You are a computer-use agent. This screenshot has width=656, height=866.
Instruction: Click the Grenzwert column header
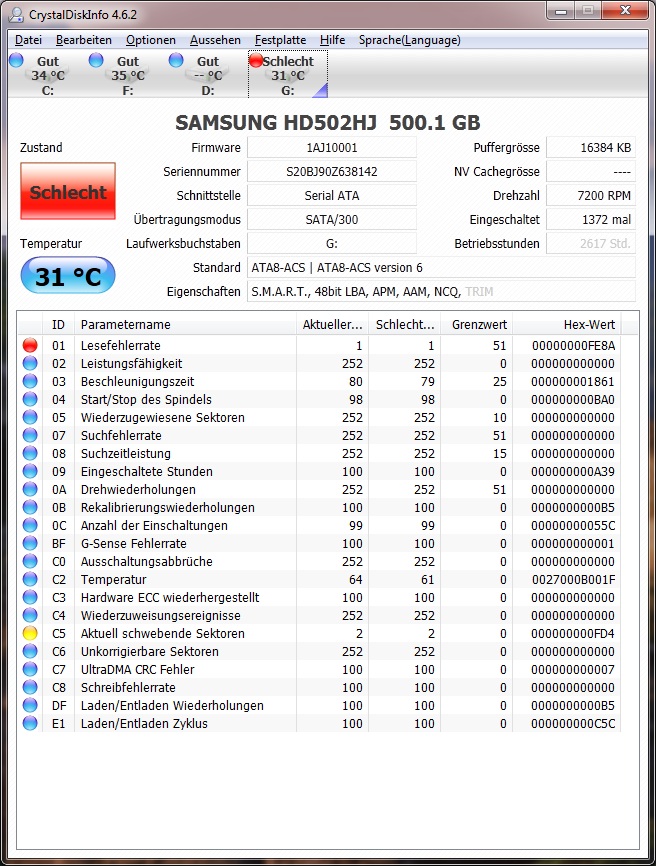(x=477, y=325)
